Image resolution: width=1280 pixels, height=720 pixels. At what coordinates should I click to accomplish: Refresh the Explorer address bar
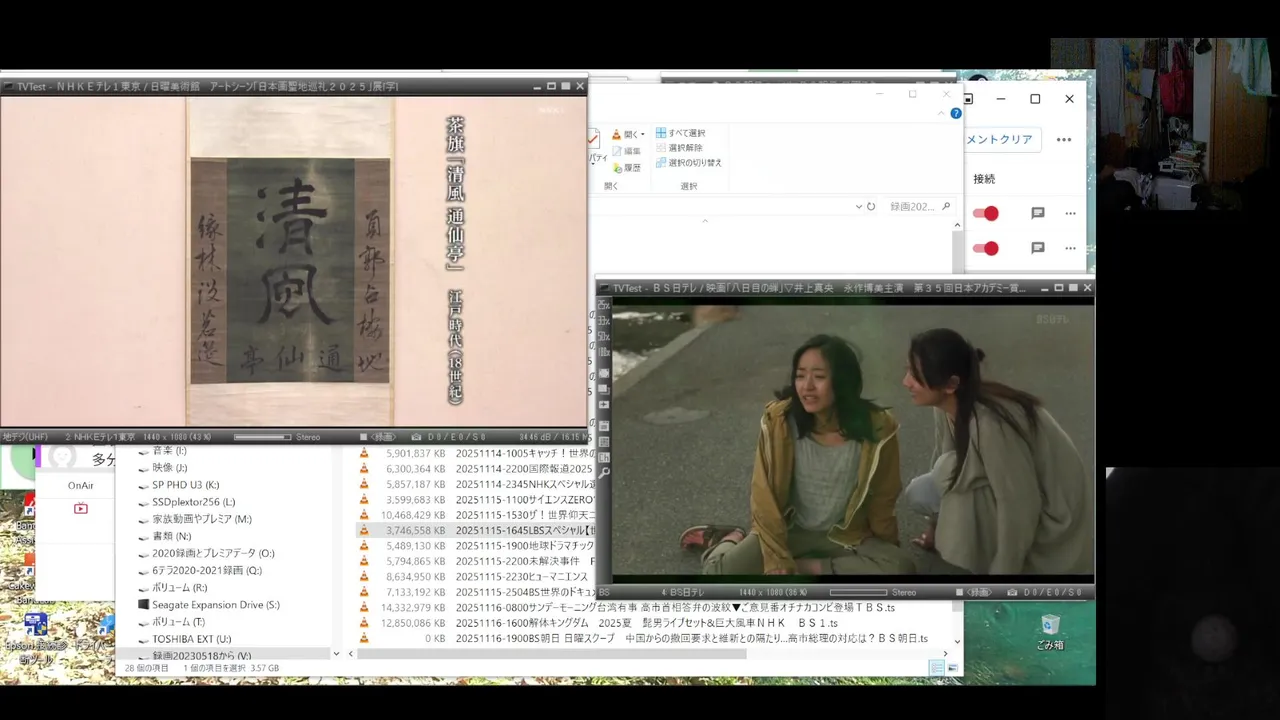871,207
